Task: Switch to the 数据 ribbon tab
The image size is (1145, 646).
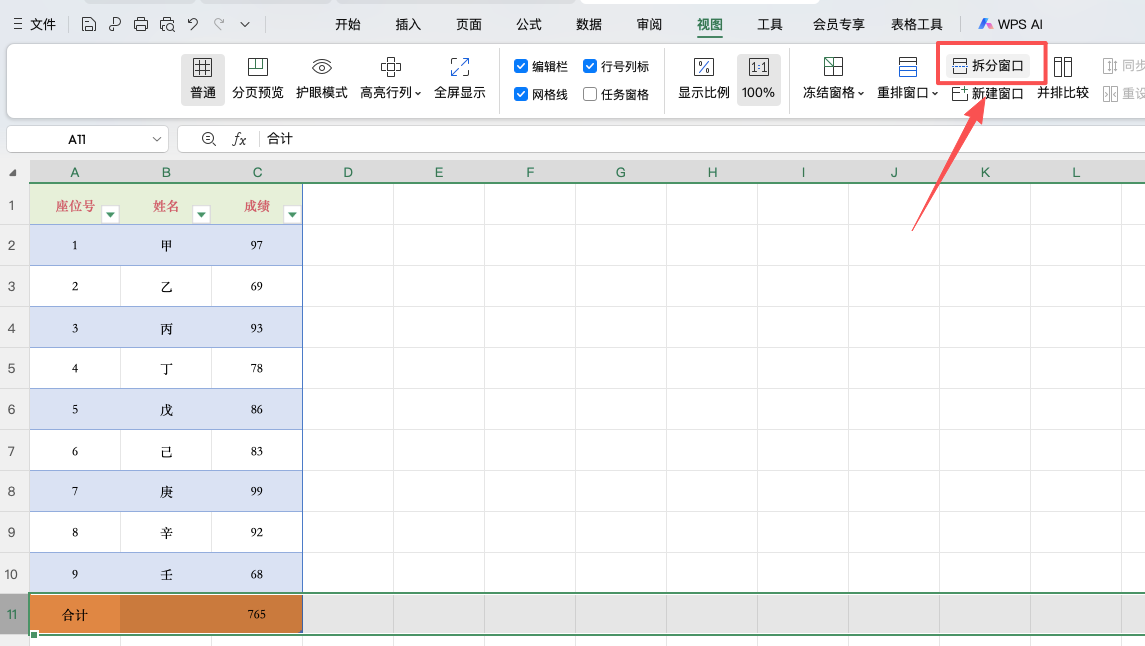Action: click(589, 24)
